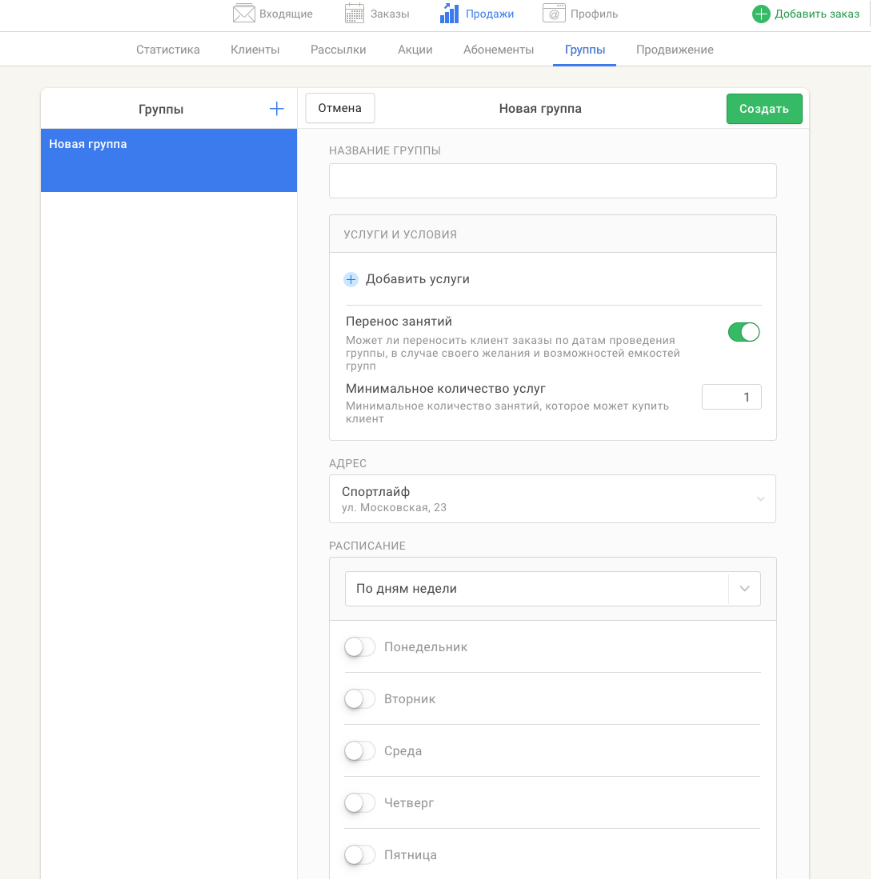
Task: Add a new group with the plus icon
Action: click(277, 109)
